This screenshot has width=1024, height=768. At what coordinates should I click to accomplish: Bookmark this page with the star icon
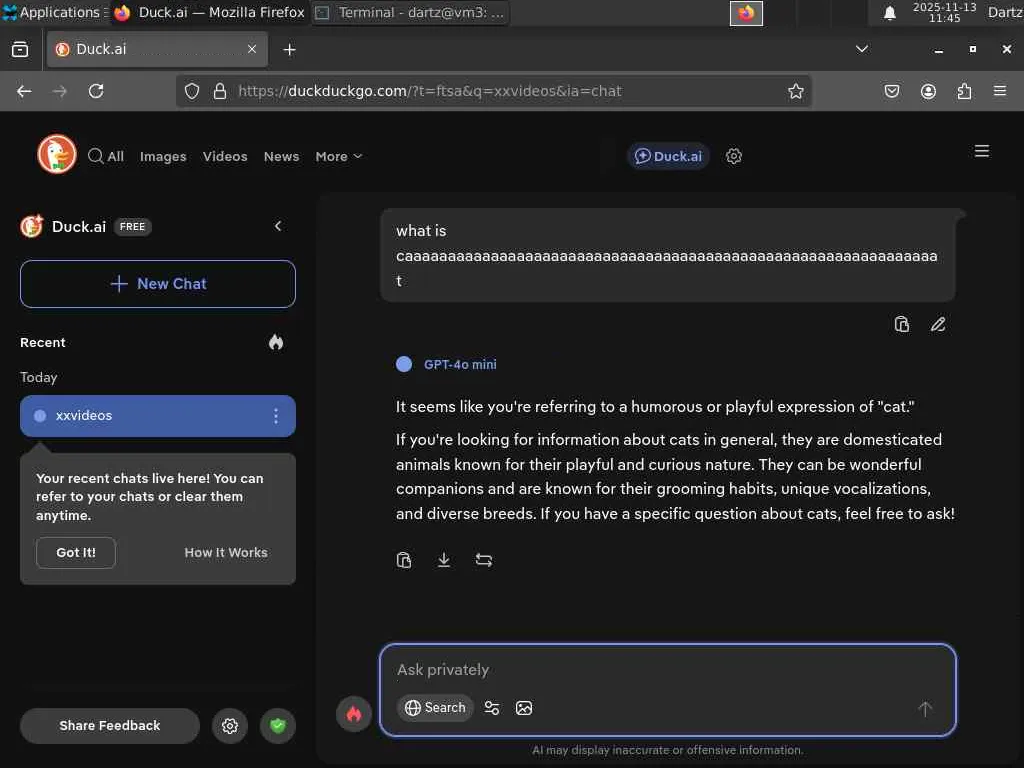[795, 91]
